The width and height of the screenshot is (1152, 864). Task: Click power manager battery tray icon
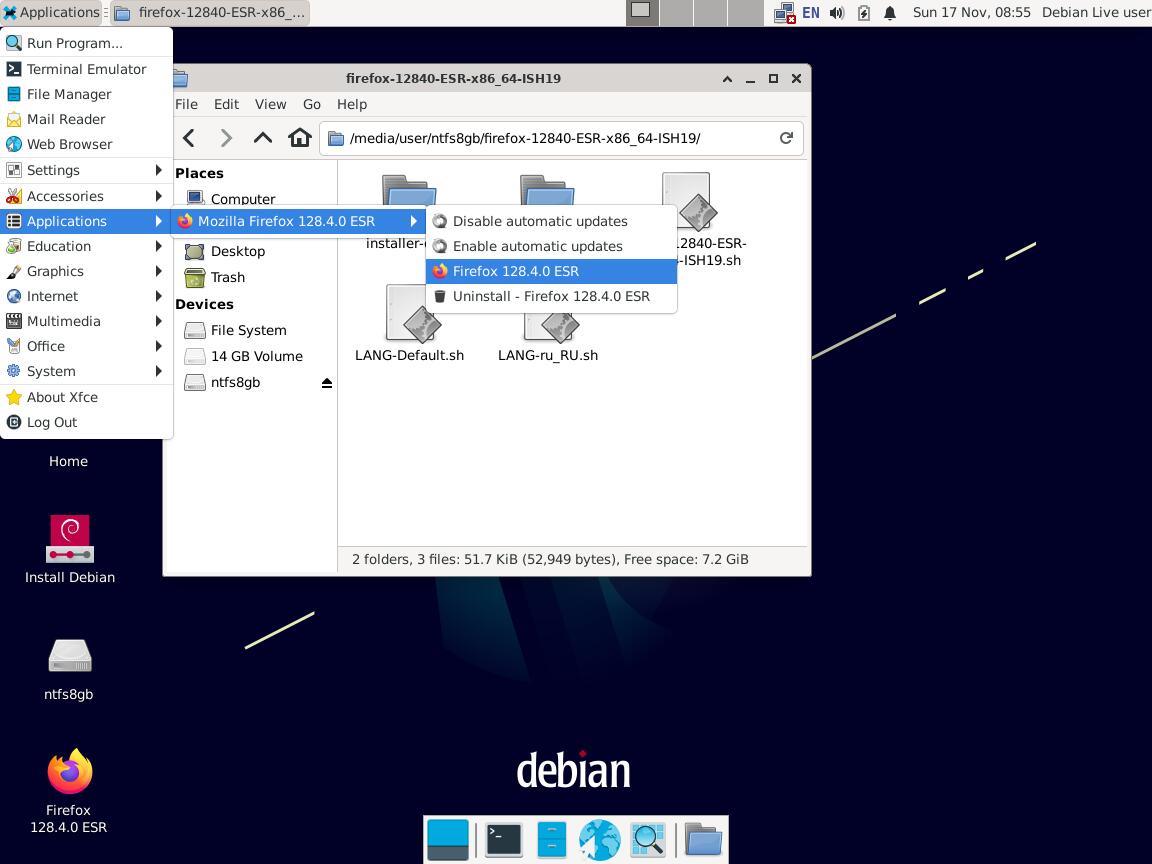(x=864, y=12)
